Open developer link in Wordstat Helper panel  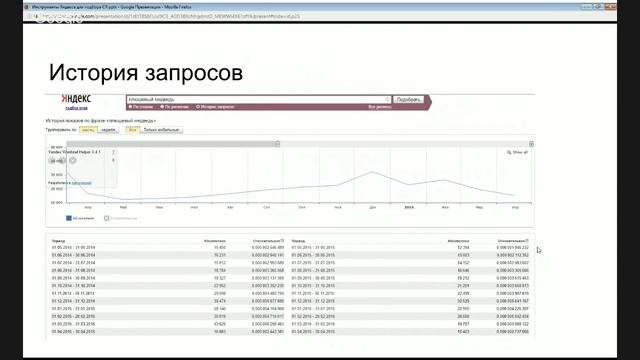click(82, 183)
